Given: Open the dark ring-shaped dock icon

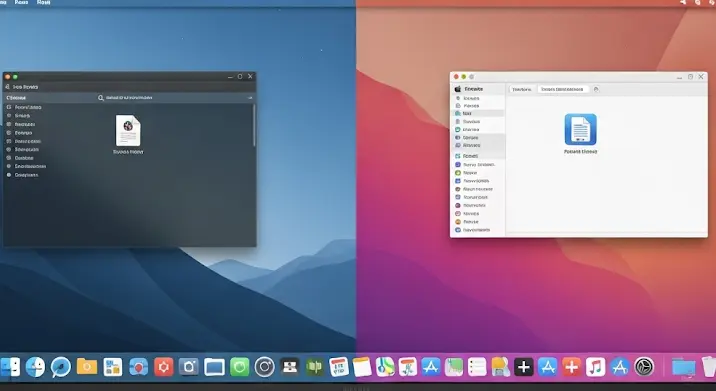Looking at the screenshot, I should [x=264, y=367].
